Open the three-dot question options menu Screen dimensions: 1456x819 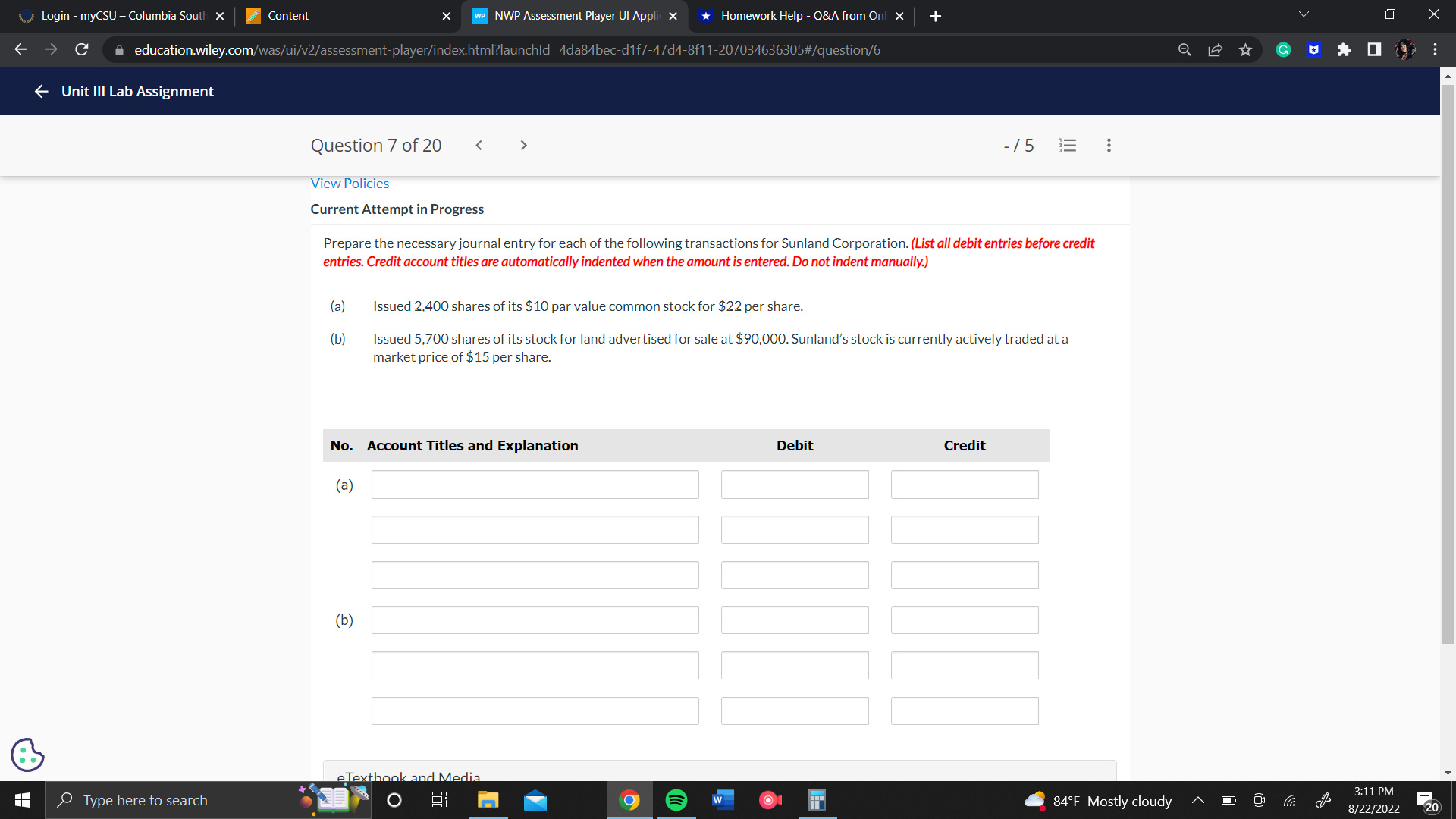point(1109,146)
